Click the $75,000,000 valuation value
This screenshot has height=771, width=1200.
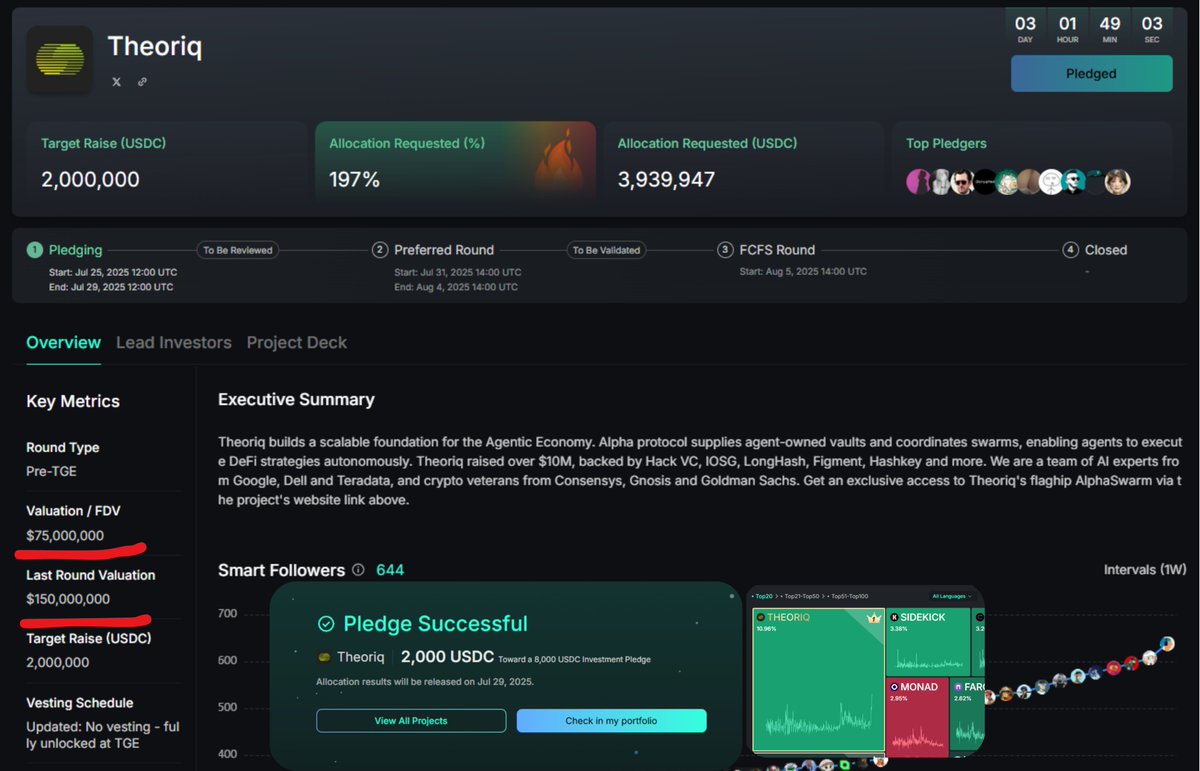(65, 535)
